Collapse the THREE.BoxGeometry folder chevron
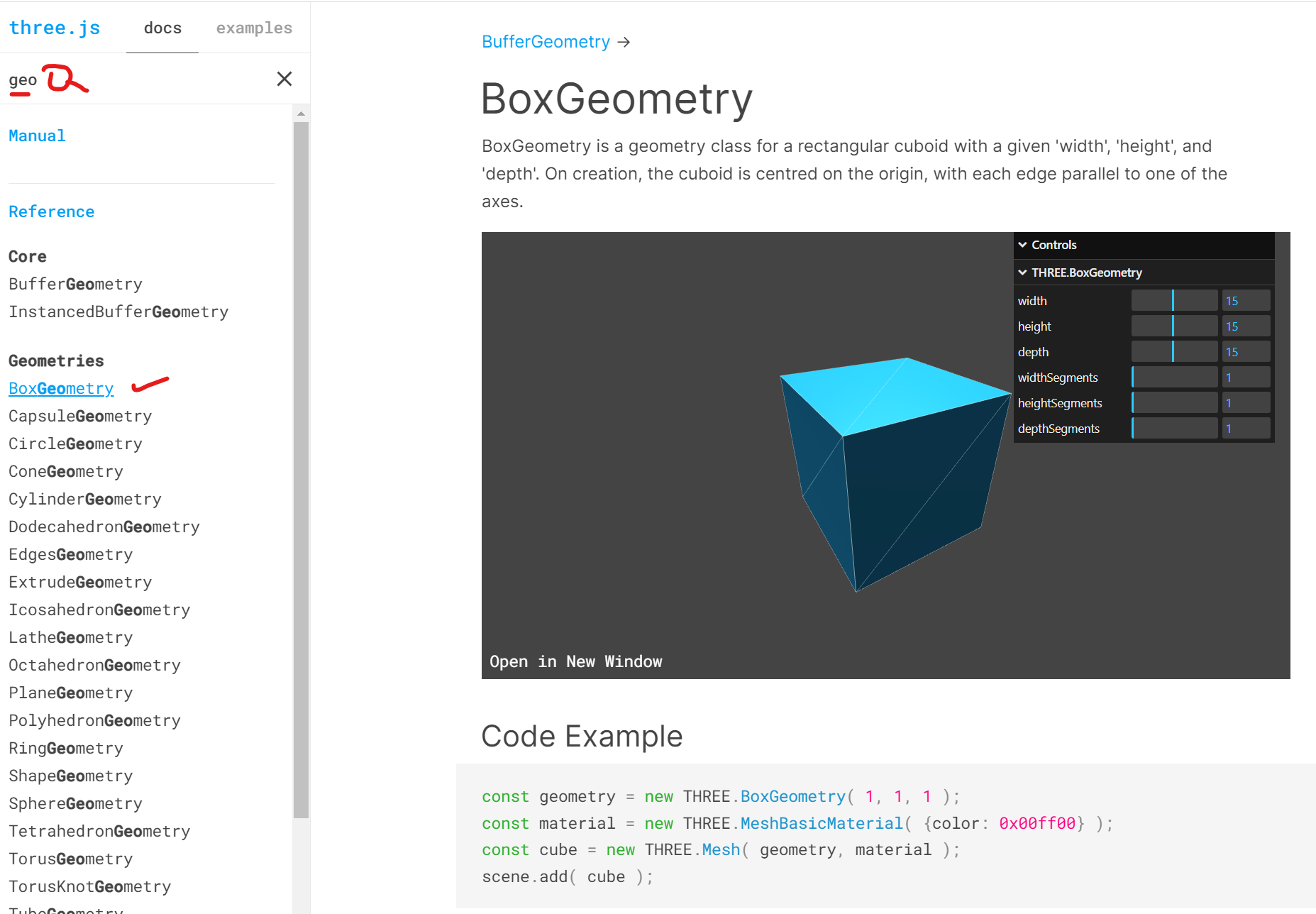1316x914 pixels. click(1022, 272)
